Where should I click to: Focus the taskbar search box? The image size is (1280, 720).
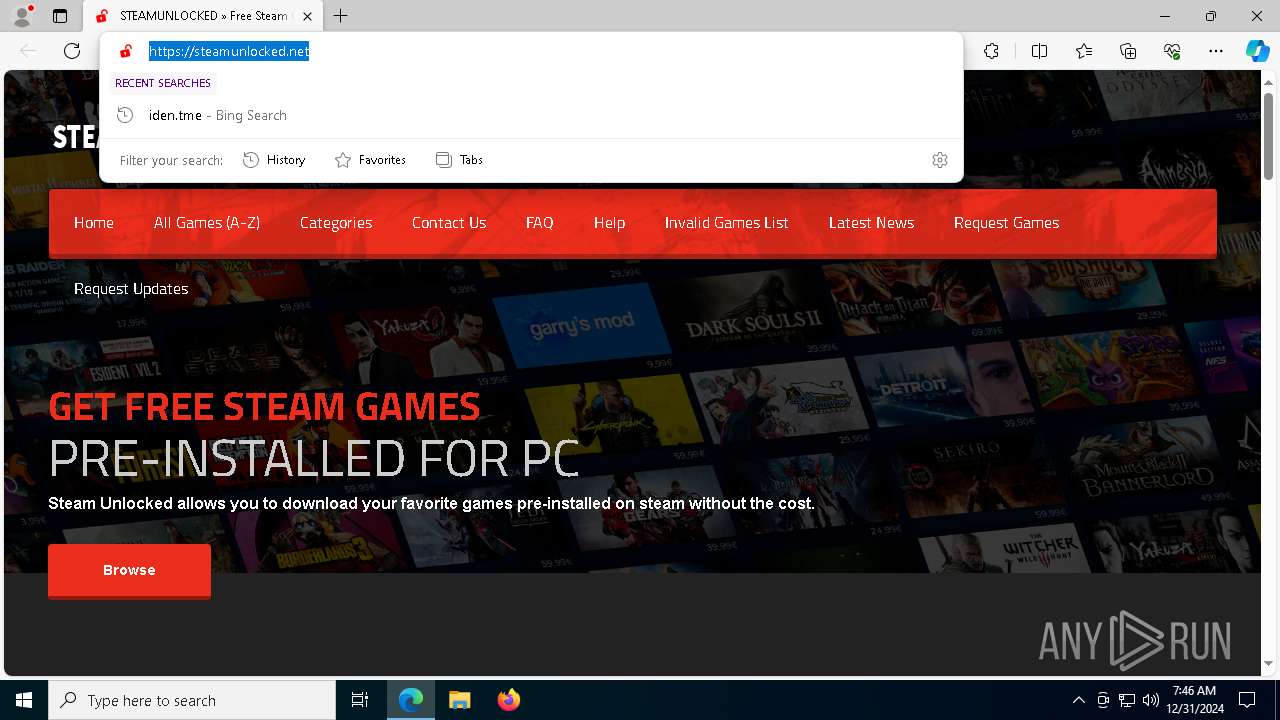192,700
